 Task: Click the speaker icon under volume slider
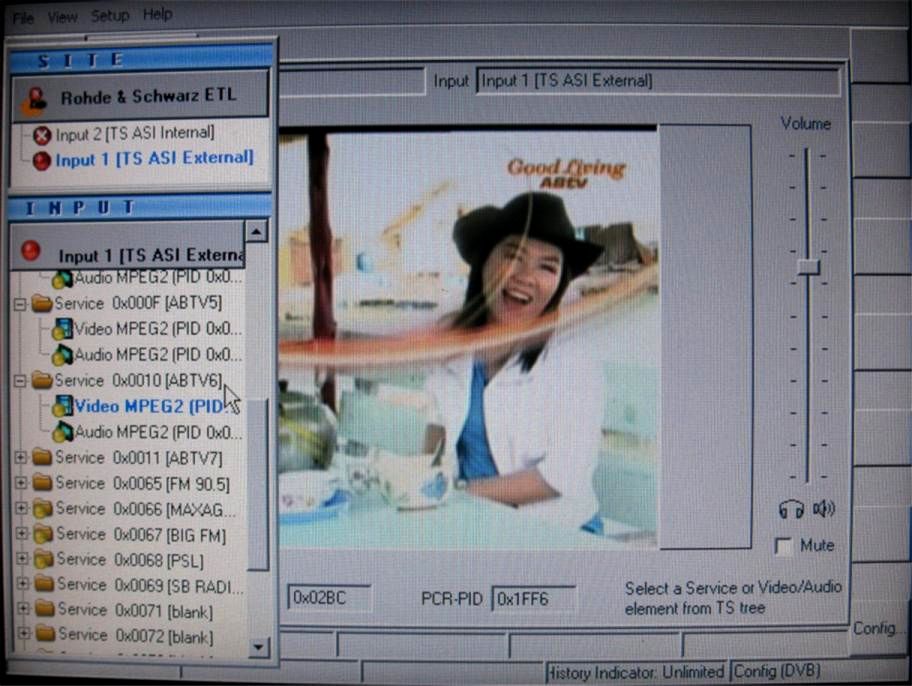(x=824, y=510)
